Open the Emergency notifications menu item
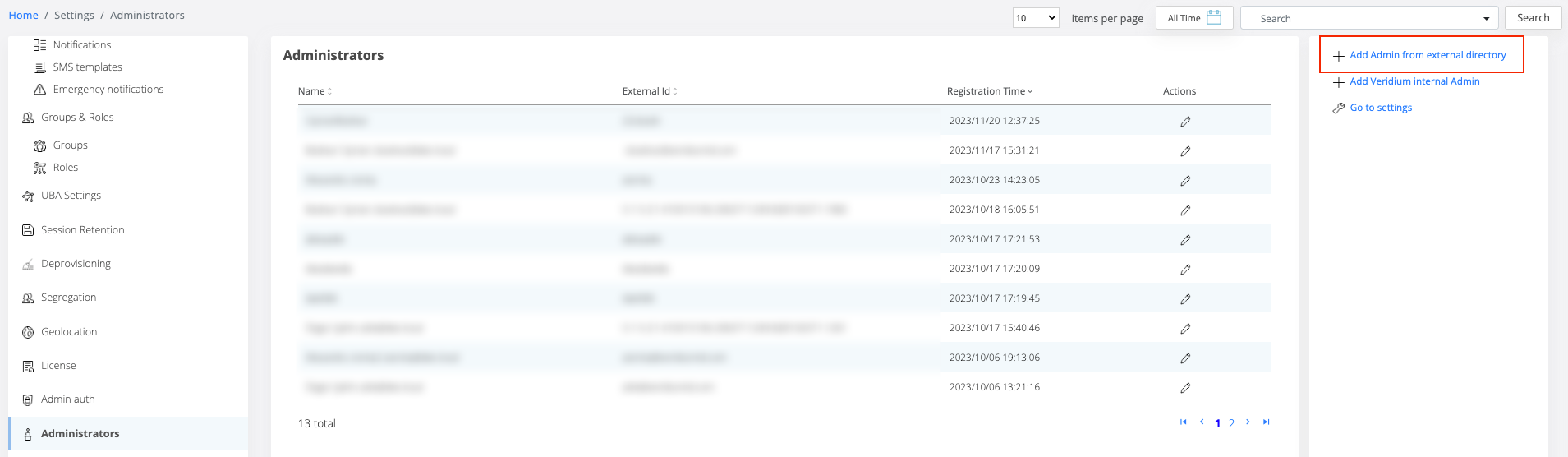1568x457 pixels. 108,90
